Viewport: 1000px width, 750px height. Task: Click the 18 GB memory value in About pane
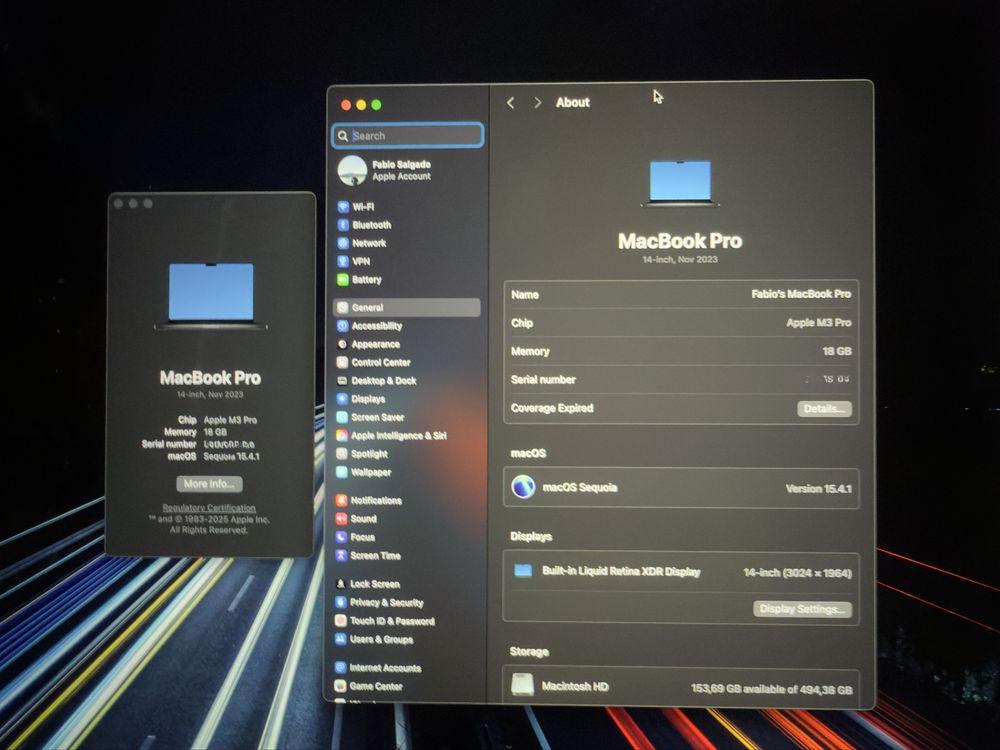(837, 351)
